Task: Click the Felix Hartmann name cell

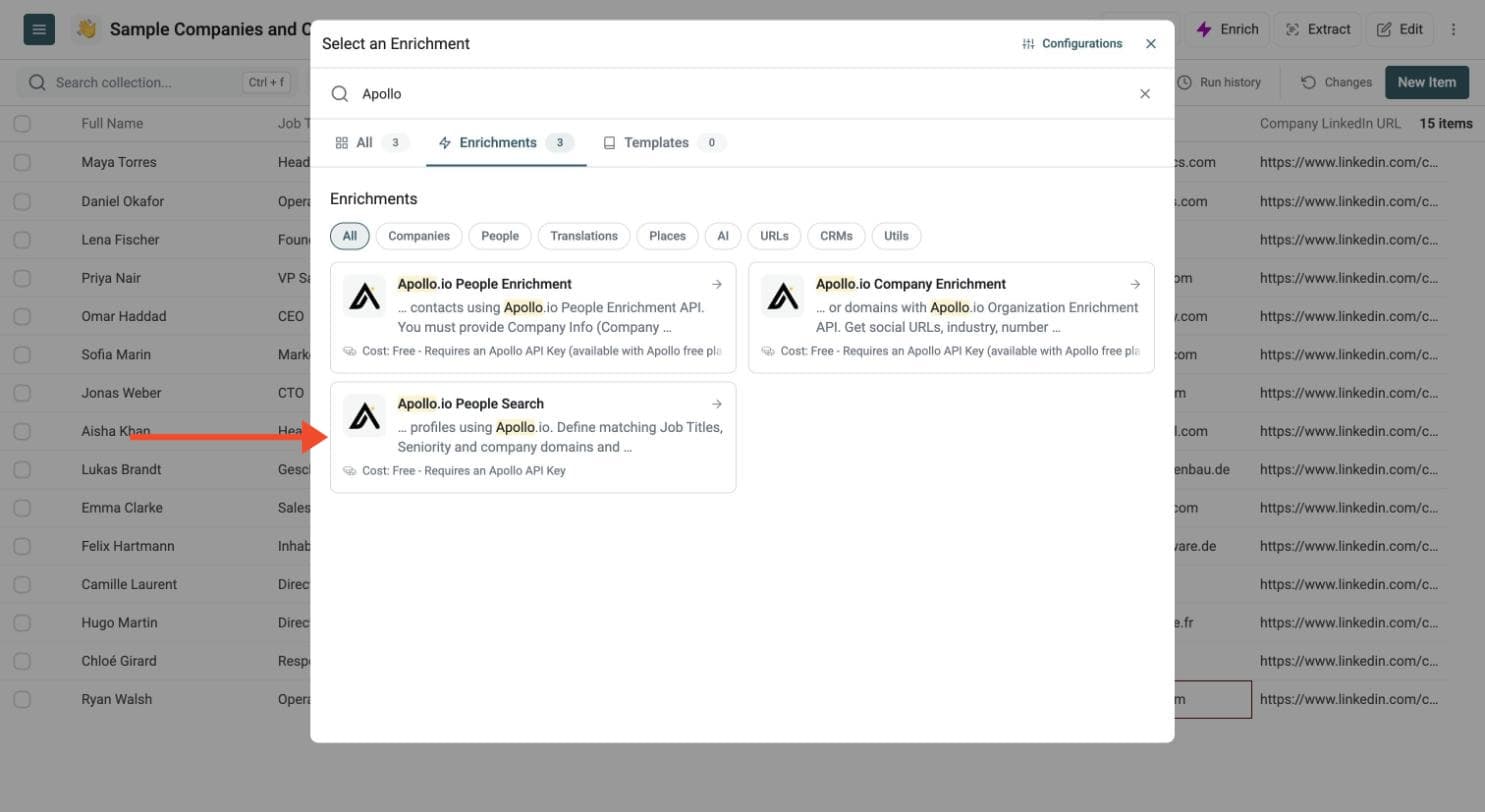Action: tap(128, 546)
